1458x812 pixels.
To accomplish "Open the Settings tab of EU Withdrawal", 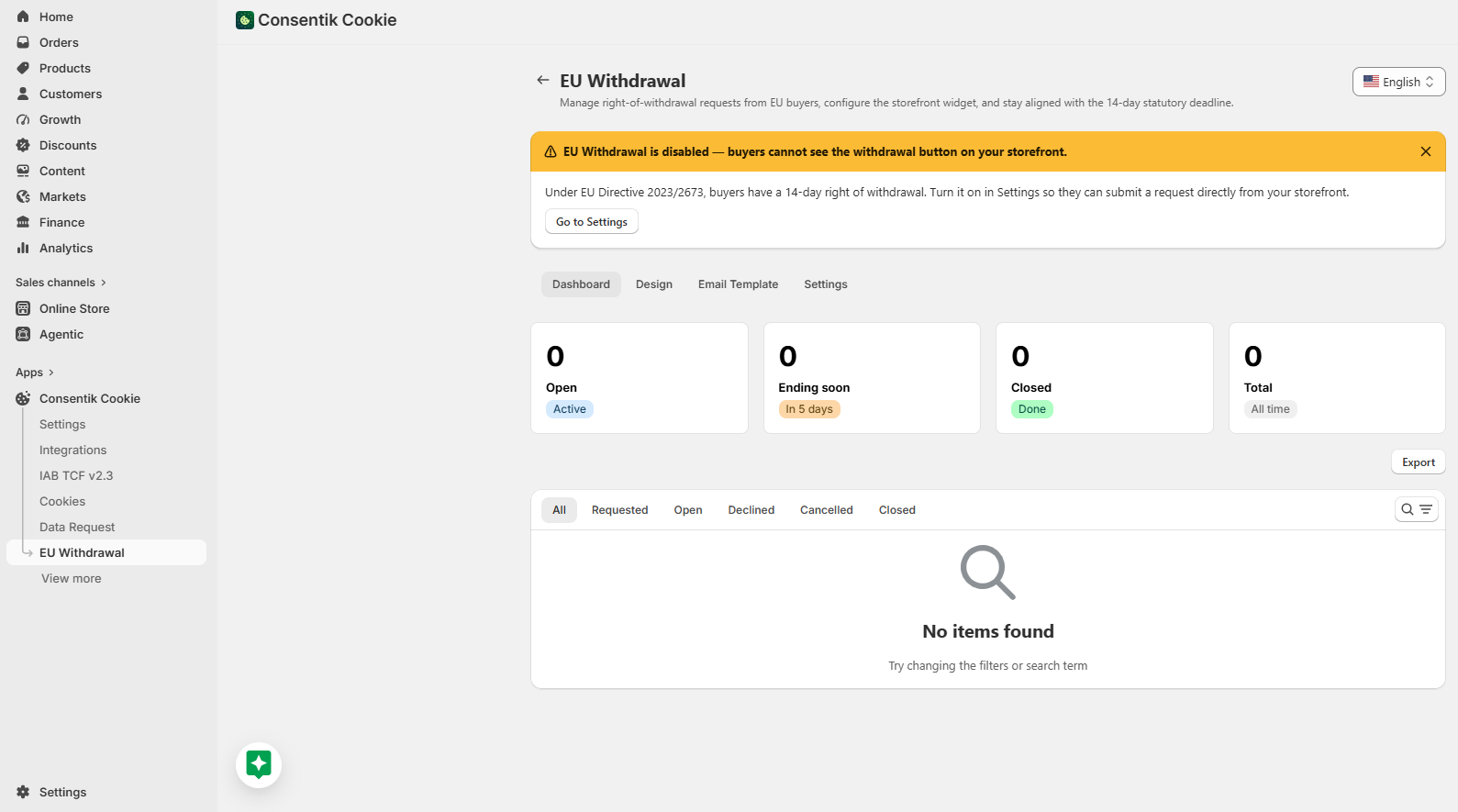I will coord(826,284).
